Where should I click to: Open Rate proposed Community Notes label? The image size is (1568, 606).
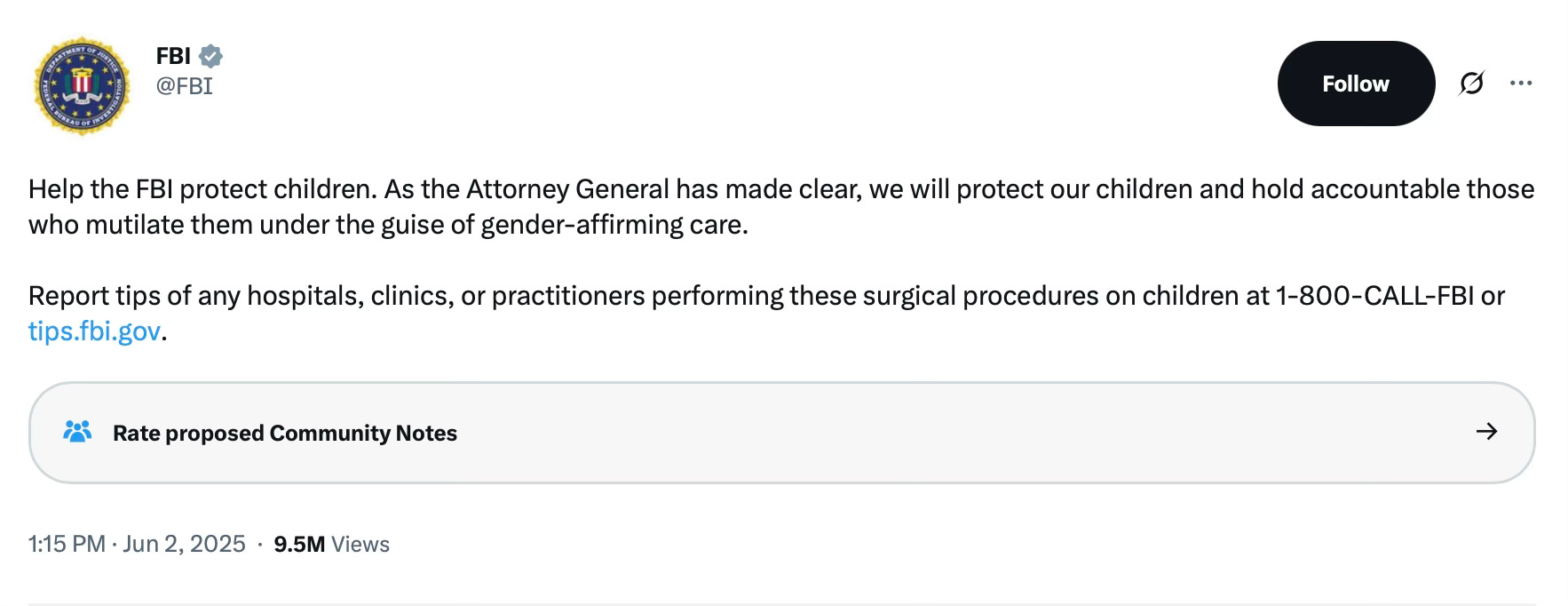pyautogui.click(x=285, y=433)
